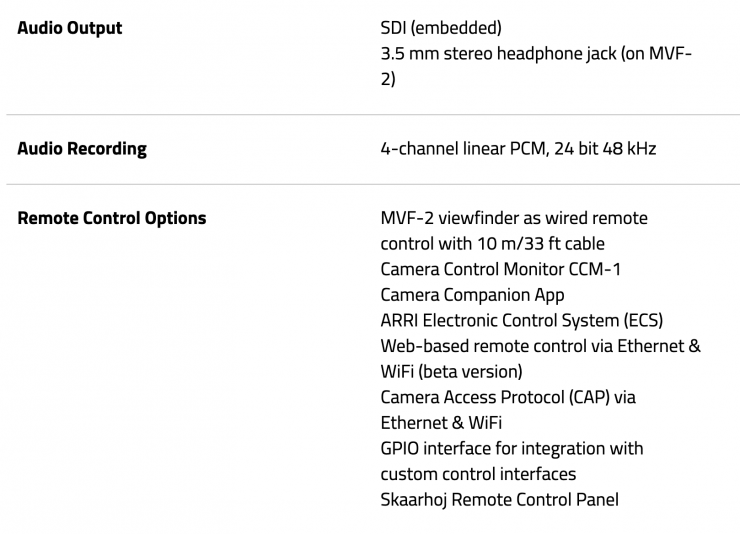Click the "custom control interfaces" text
740x534 pixels.
coord(478,474)
